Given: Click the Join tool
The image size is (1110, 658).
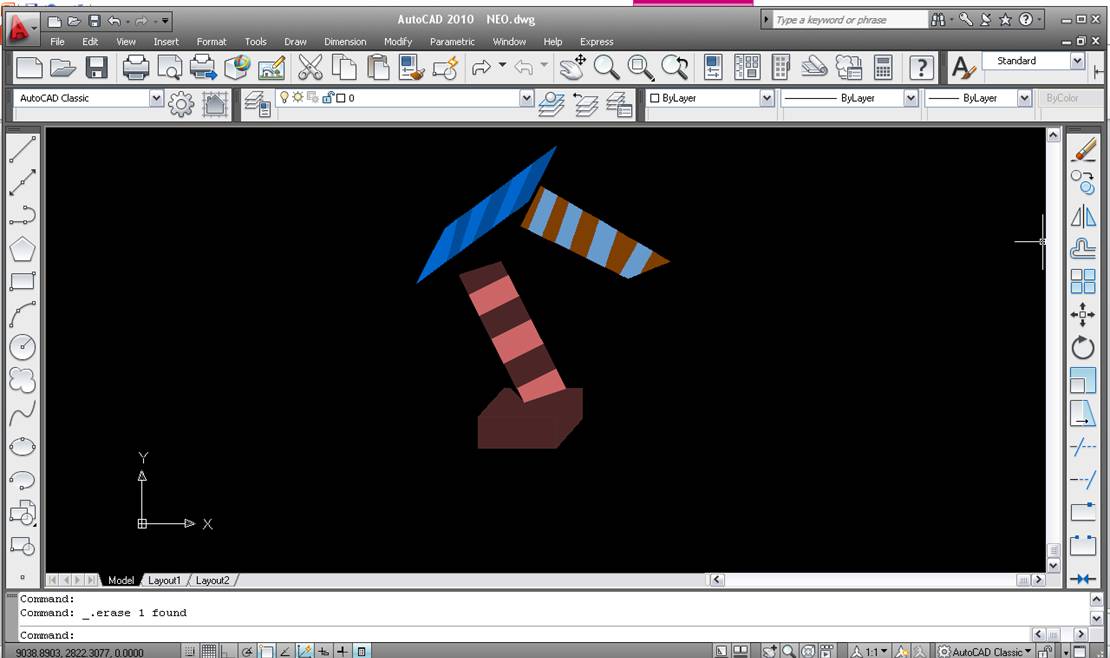Looking at the screenshot, I should [x=1083, y=579].
